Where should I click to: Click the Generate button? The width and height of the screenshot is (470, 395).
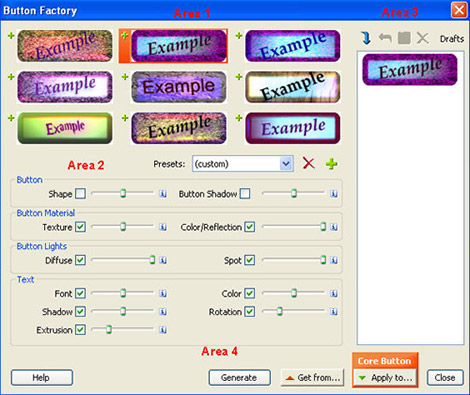point(239,378)
